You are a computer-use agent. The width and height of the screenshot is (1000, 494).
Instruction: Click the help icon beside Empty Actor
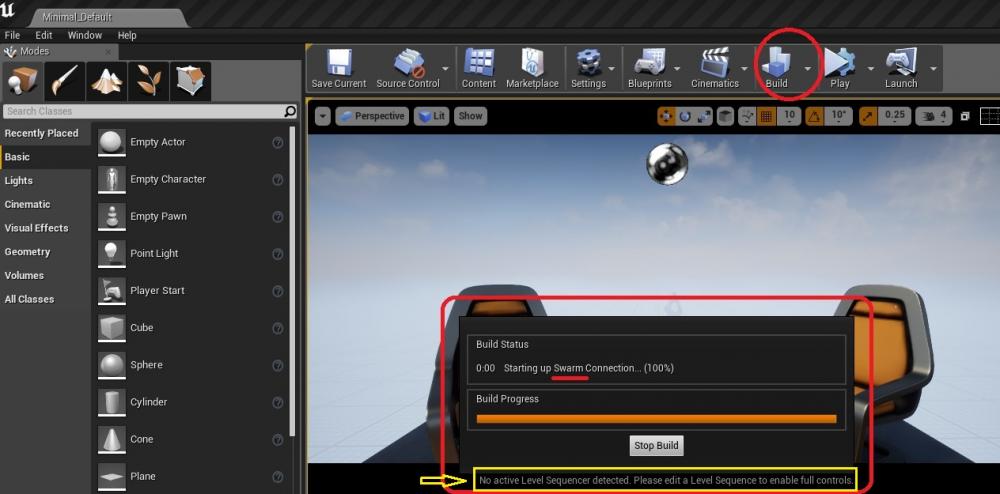tap(277, 143)
